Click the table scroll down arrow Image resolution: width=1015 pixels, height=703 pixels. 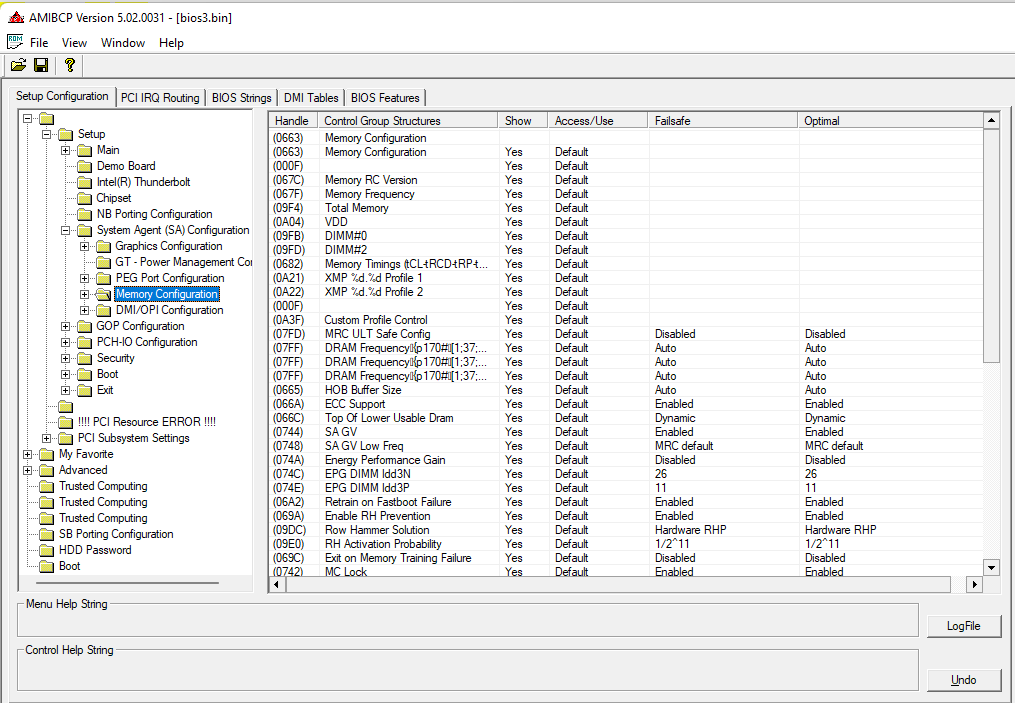991,568
